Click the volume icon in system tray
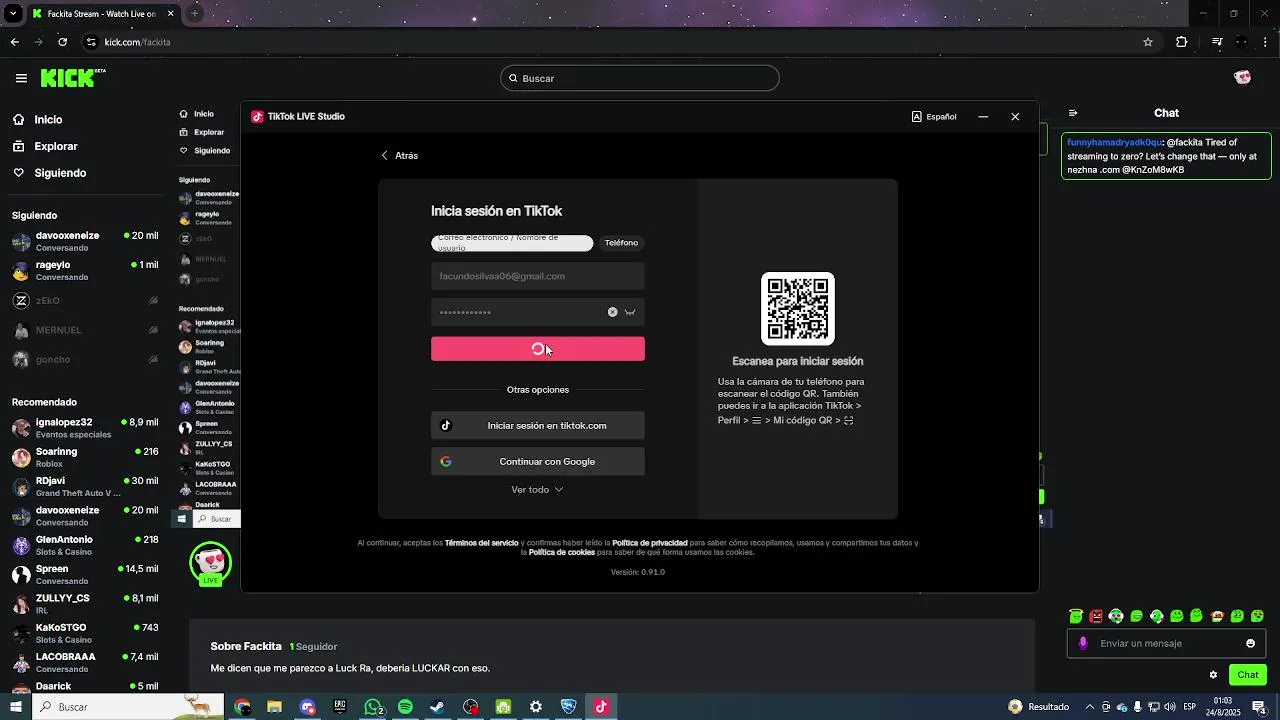 coord(1170,707)
